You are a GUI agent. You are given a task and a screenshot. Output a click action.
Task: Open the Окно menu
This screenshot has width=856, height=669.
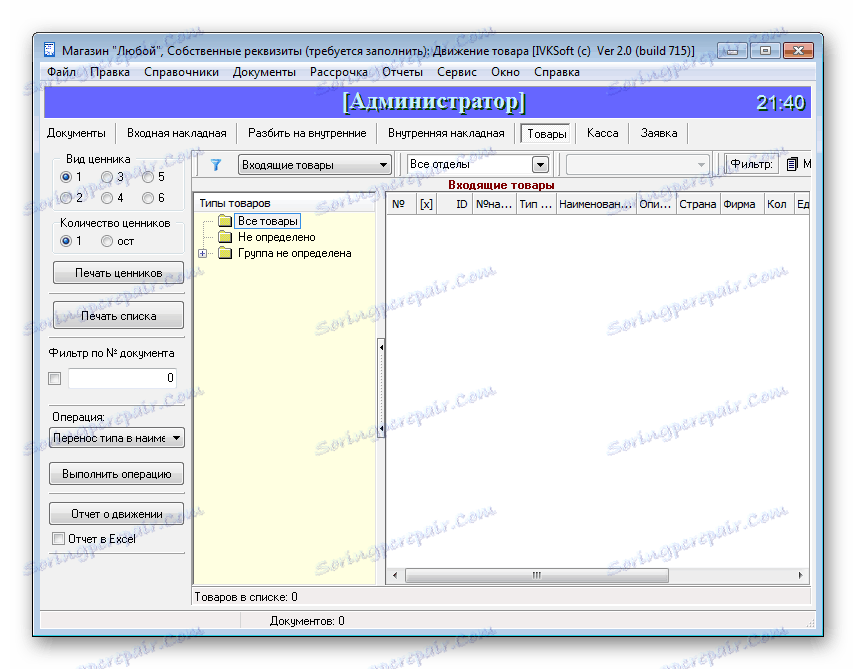click(x=505, y=72)
